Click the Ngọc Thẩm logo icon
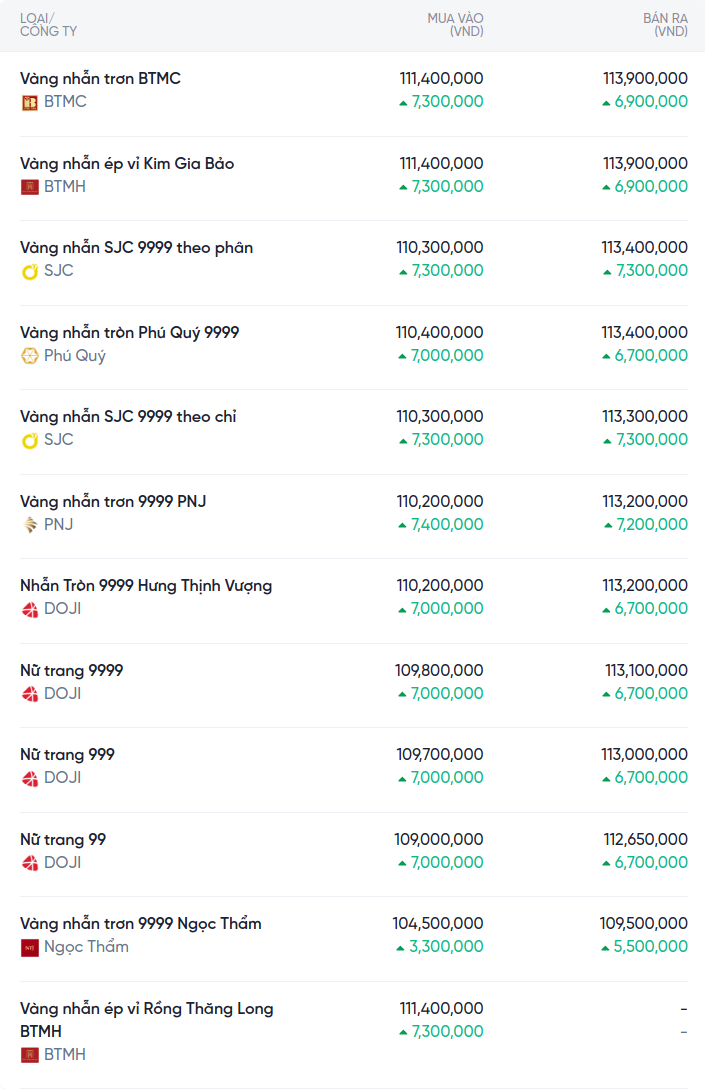Screen dimensions: 705x1089 click(30, 947)
